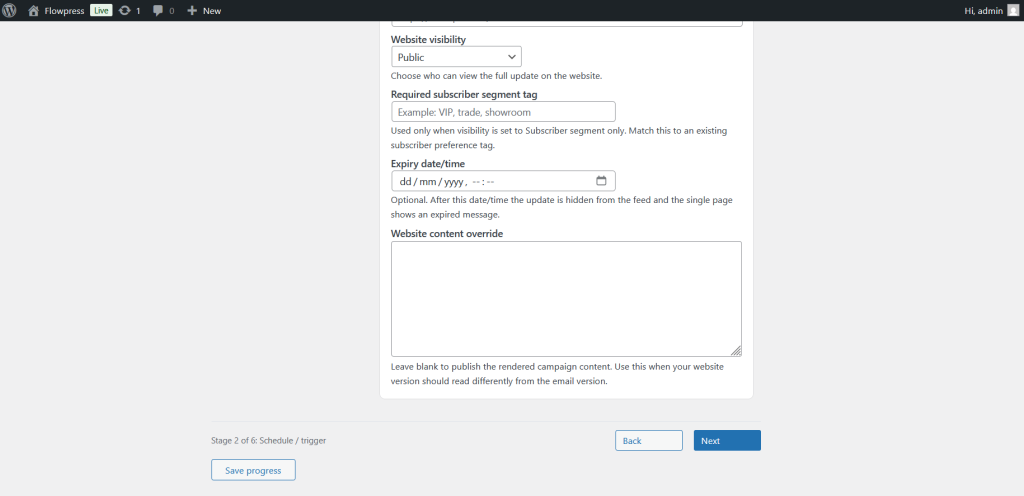This screenshot has width=1024, height=496.
Task: Click Save progress
Action: click(253, 470)
